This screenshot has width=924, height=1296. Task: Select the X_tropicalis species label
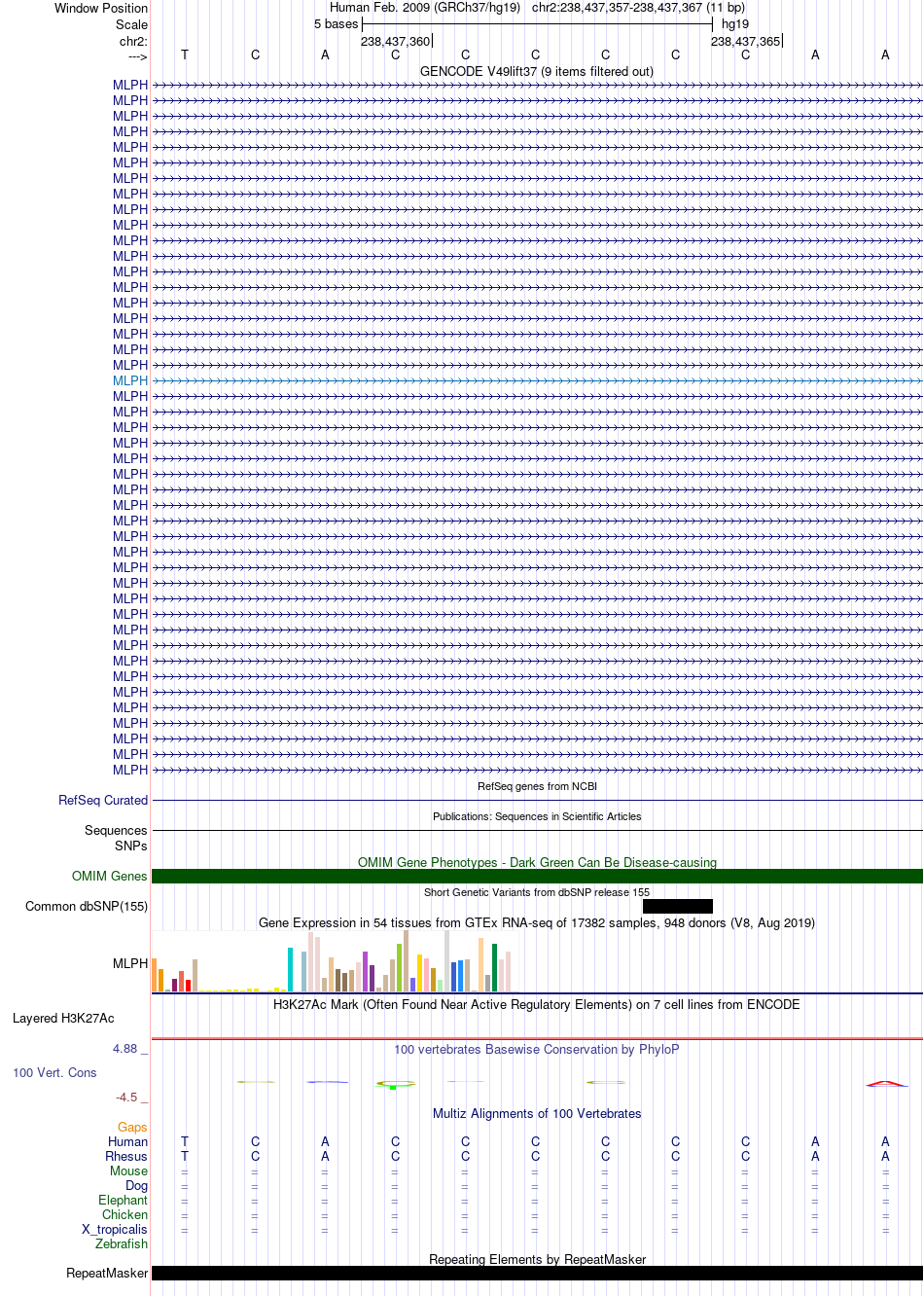click(115, 1230)
